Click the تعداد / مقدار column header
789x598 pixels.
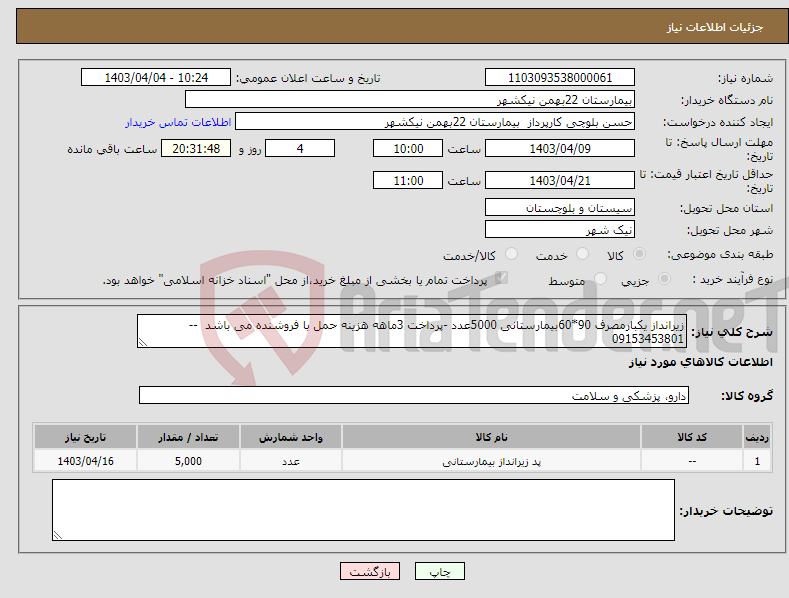coord(188,437)
